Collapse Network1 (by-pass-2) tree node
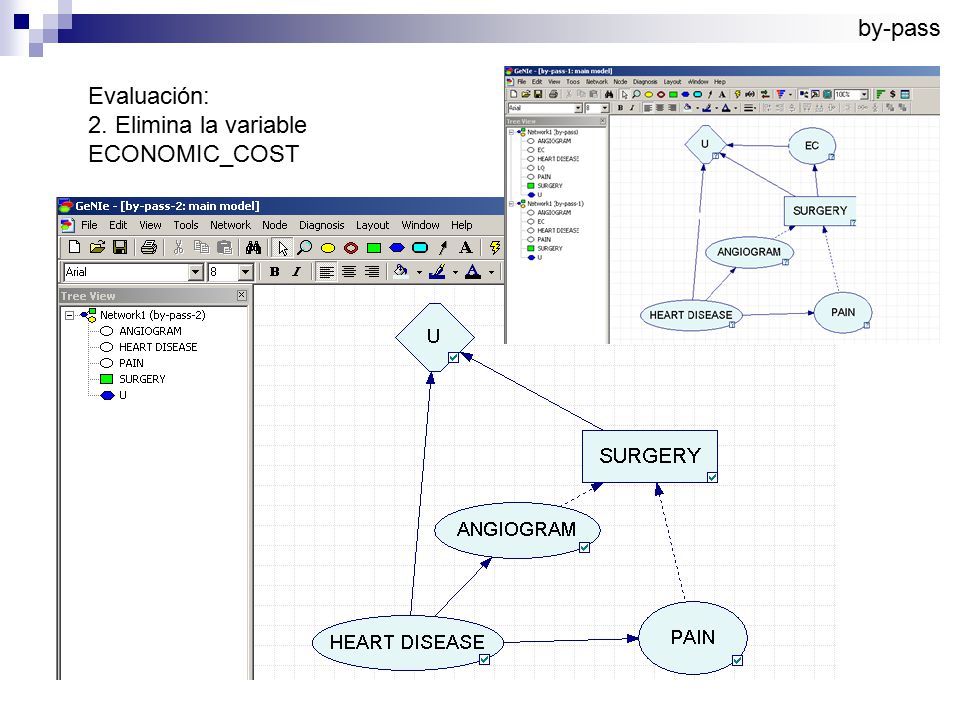This screenshot has width=960, height=720. [70, 315]
